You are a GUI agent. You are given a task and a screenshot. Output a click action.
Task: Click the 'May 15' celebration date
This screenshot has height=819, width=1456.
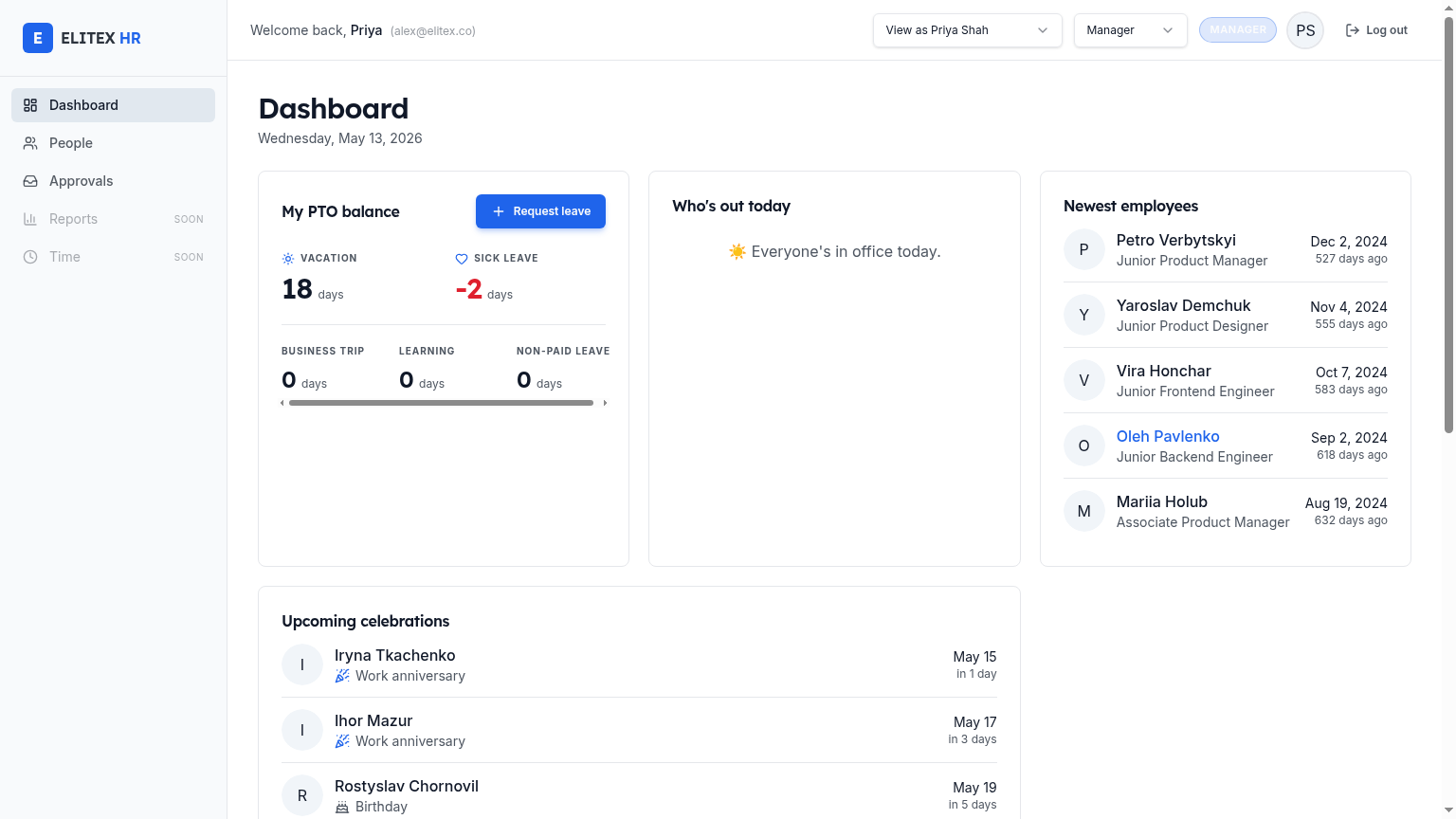[974, 657]
